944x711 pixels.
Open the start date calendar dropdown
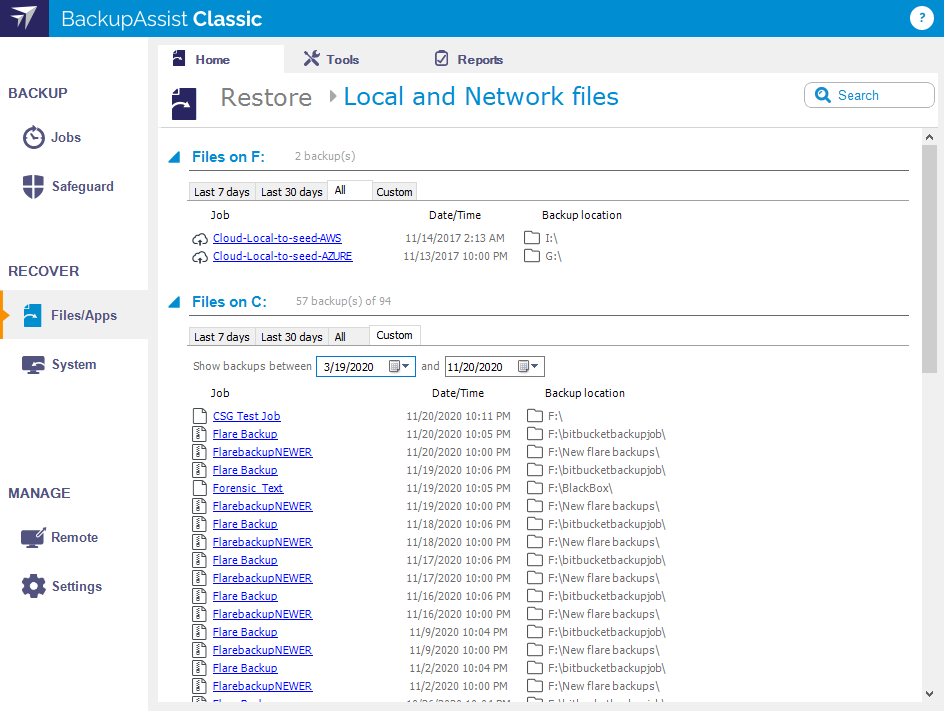399,366
